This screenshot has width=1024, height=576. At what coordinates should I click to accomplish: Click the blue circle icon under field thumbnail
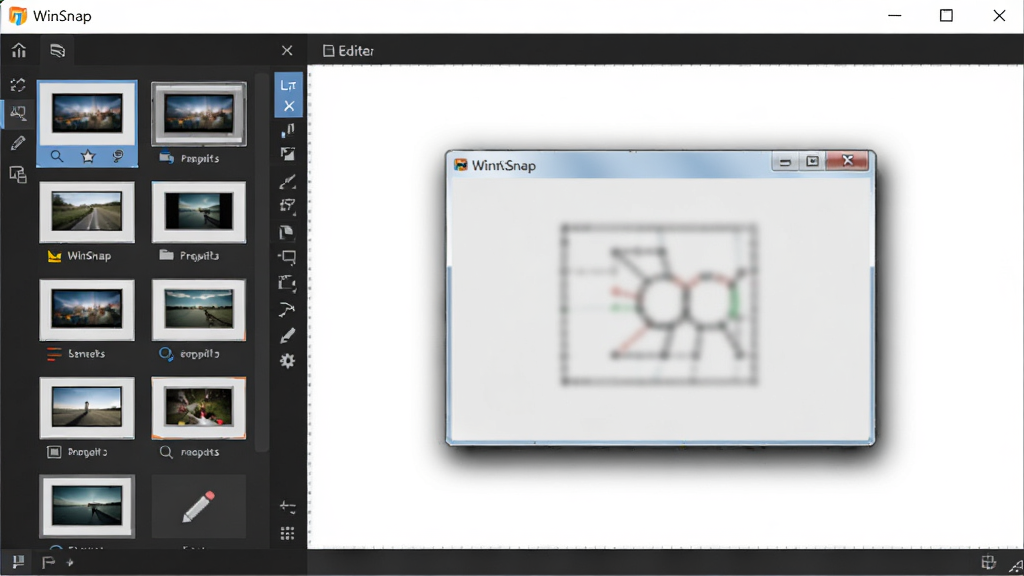pos(166,354)
